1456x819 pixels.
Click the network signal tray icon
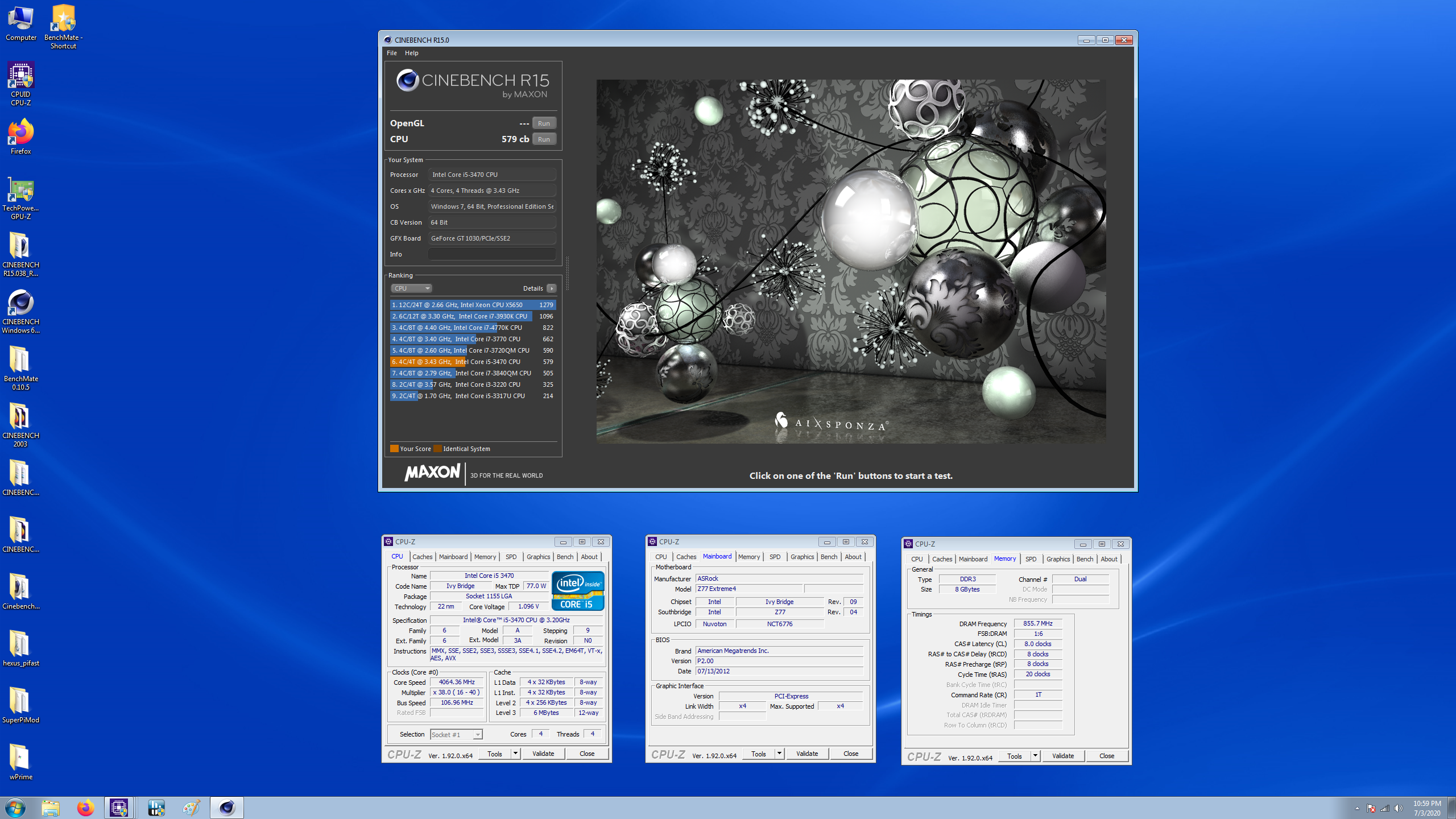[x=1385, y=808]
